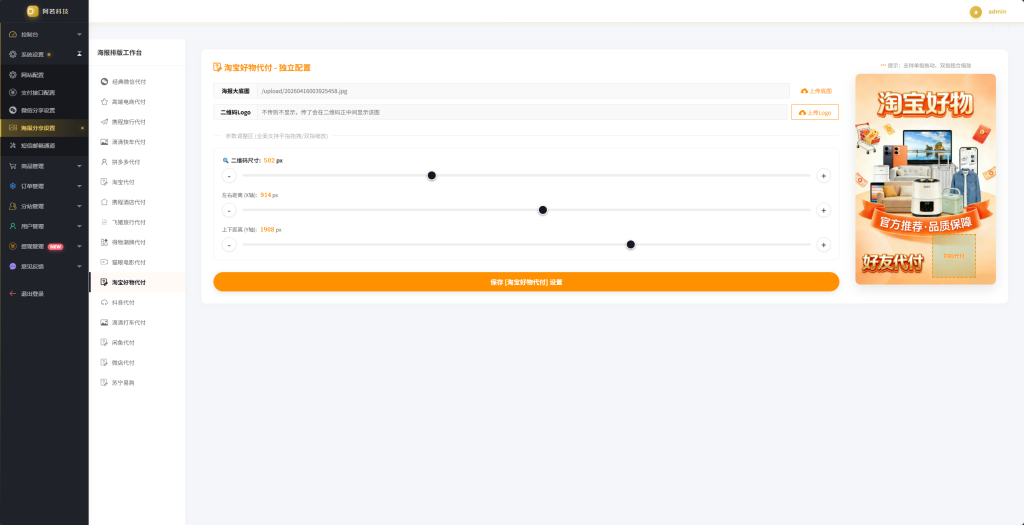
Task: Click the 分站管理 icon in sidebar
Action: [13, 206]
